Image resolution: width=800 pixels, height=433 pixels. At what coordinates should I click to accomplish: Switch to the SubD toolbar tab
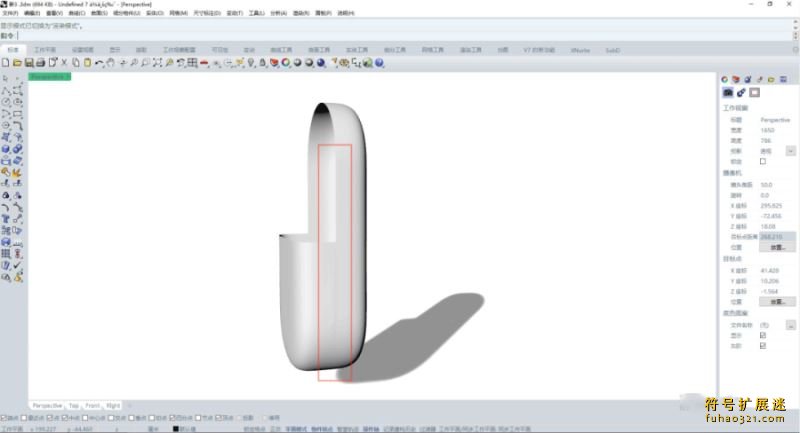point(613,50)
